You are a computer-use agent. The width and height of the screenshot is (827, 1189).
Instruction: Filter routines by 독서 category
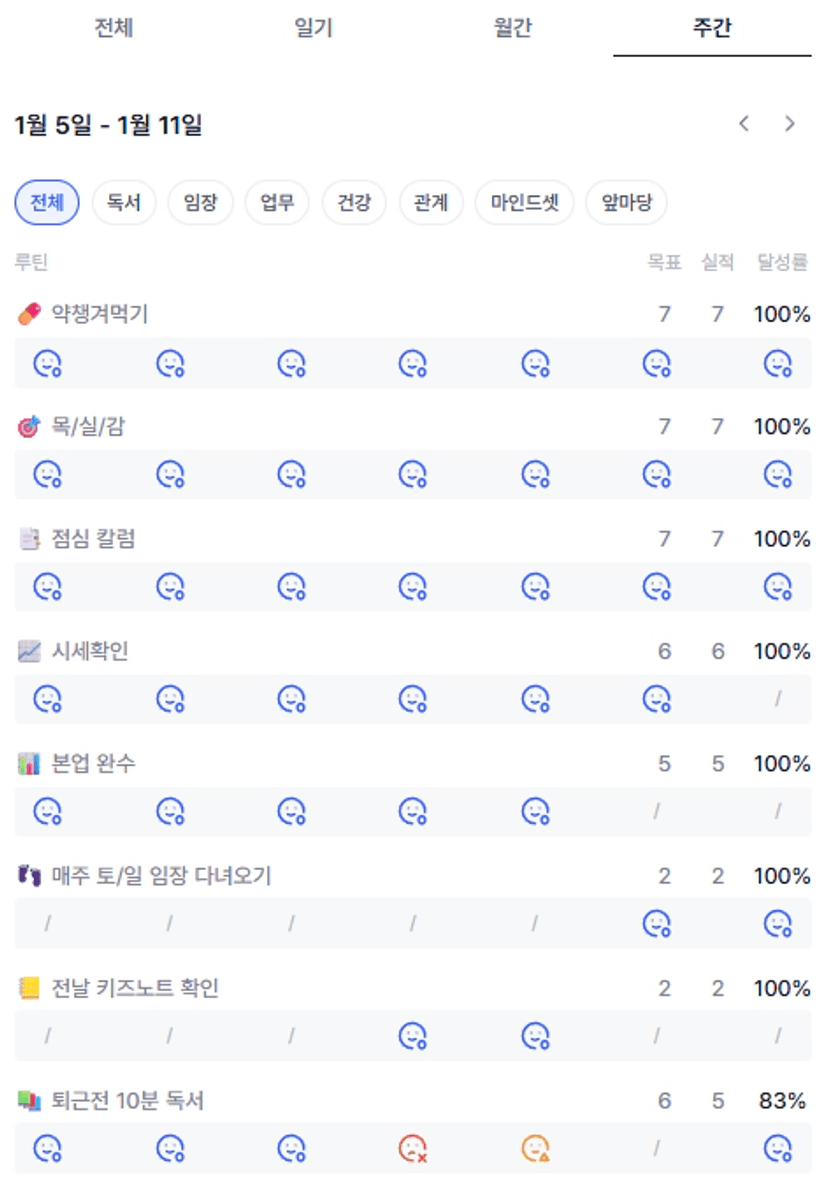coord(124,204)
